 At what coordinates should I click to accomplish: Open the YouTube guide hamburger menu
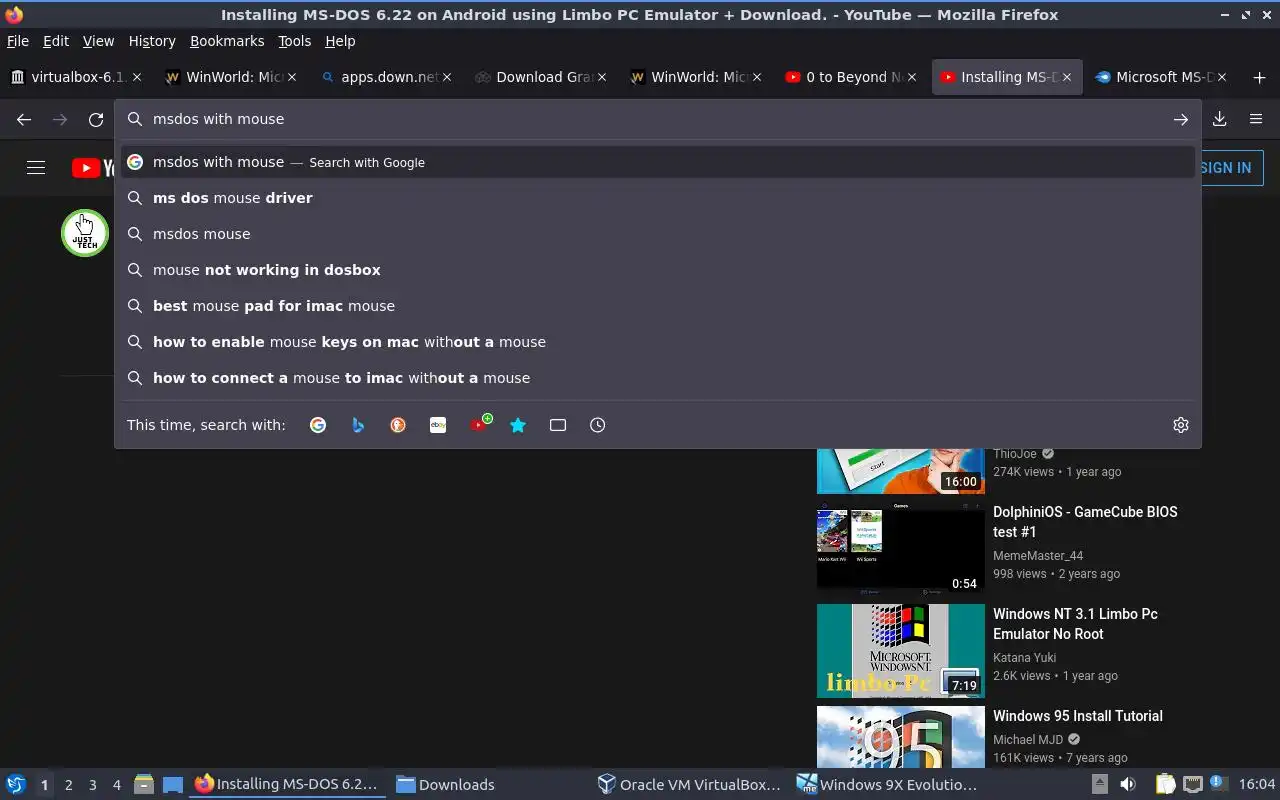36,168
